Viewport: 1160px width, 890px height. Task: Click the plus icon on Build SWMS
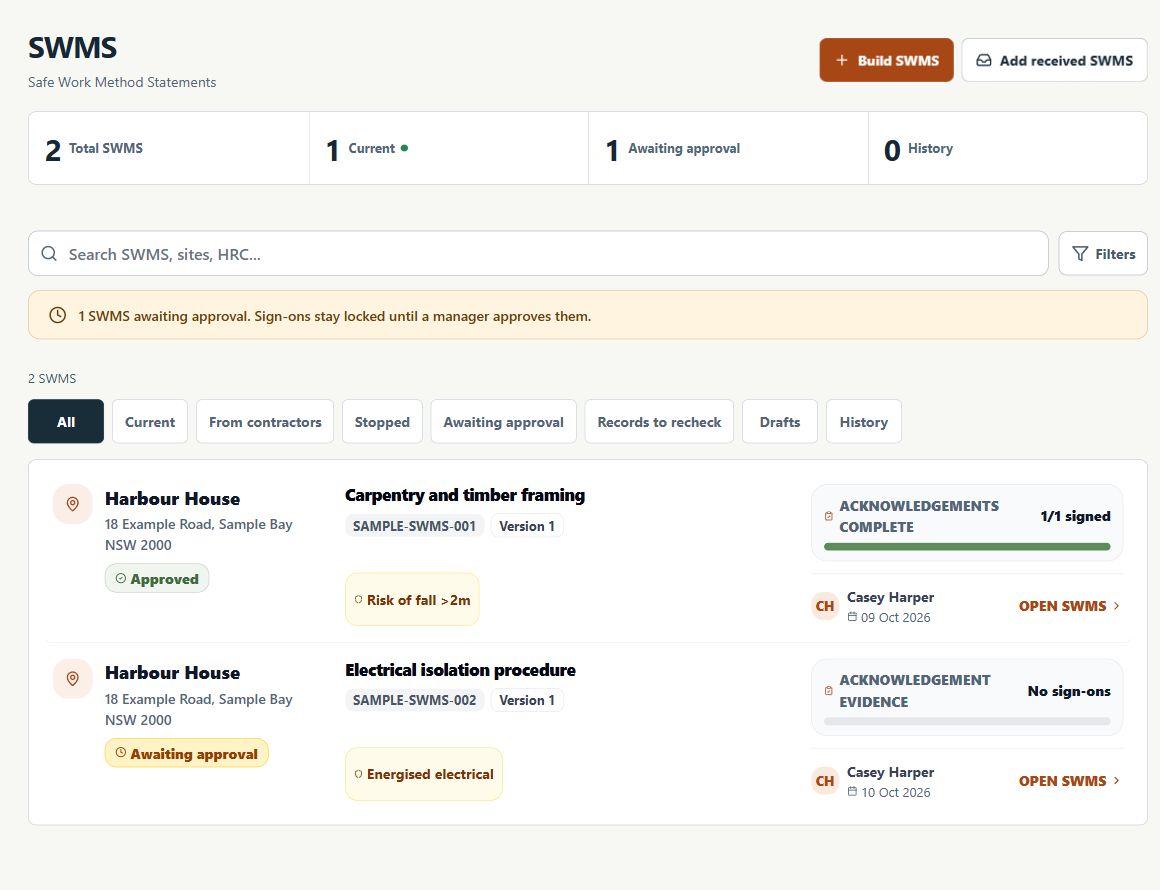[842, 60]
